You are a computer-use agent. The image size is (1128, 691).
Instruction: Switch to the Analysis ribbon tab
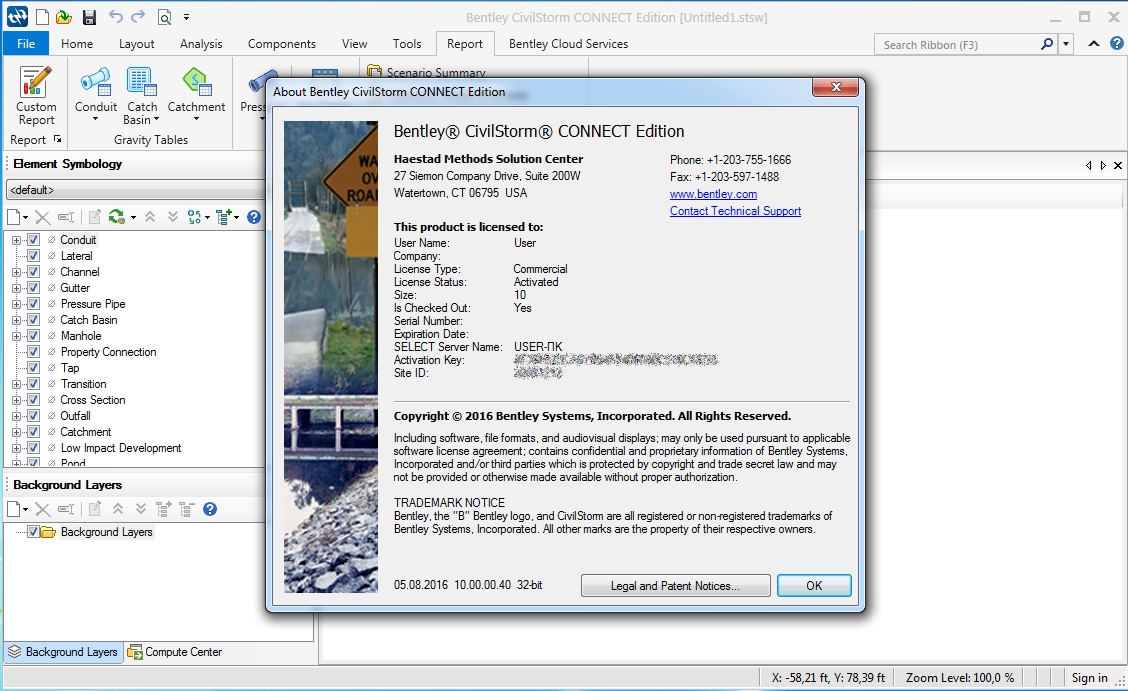pyautogui.click(x=201, y=44)
